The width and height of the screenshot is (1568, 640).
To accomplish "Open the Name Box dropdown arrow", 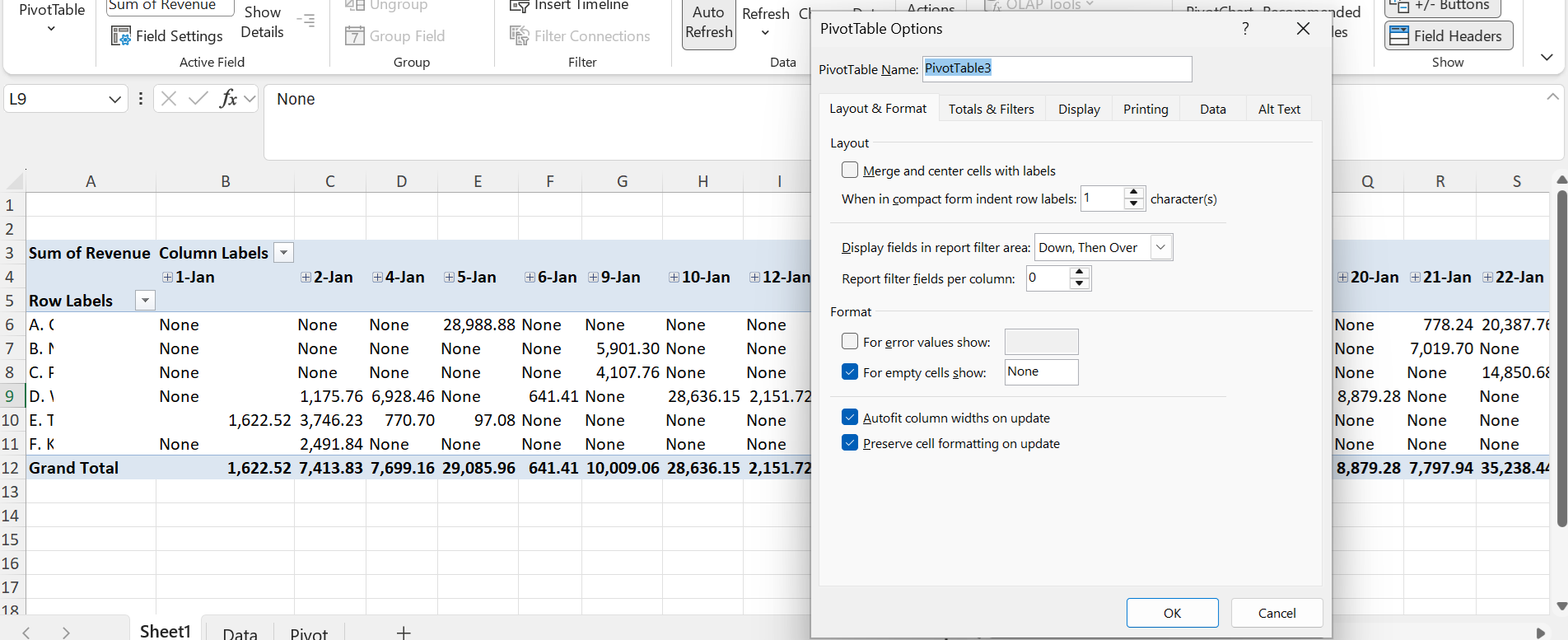I will click(114, 100).
